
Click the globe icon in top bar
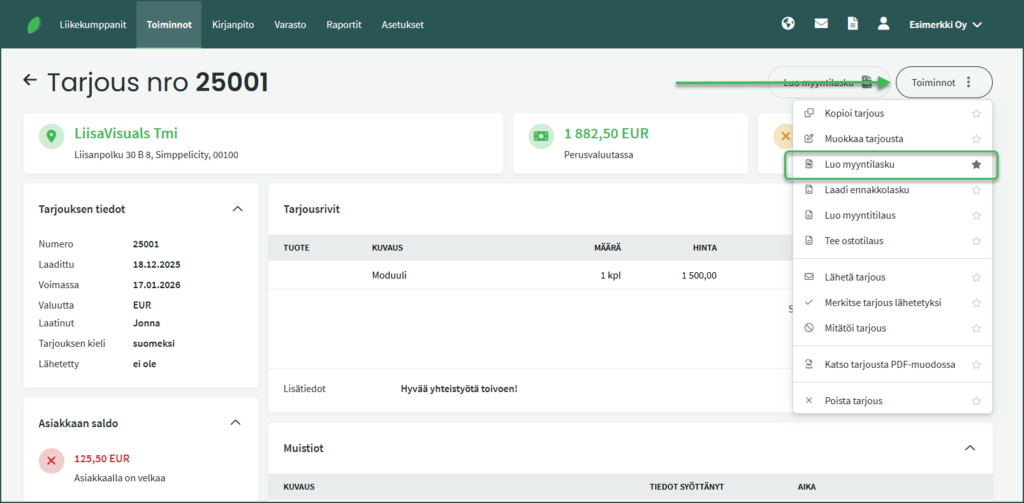[788, 24]
